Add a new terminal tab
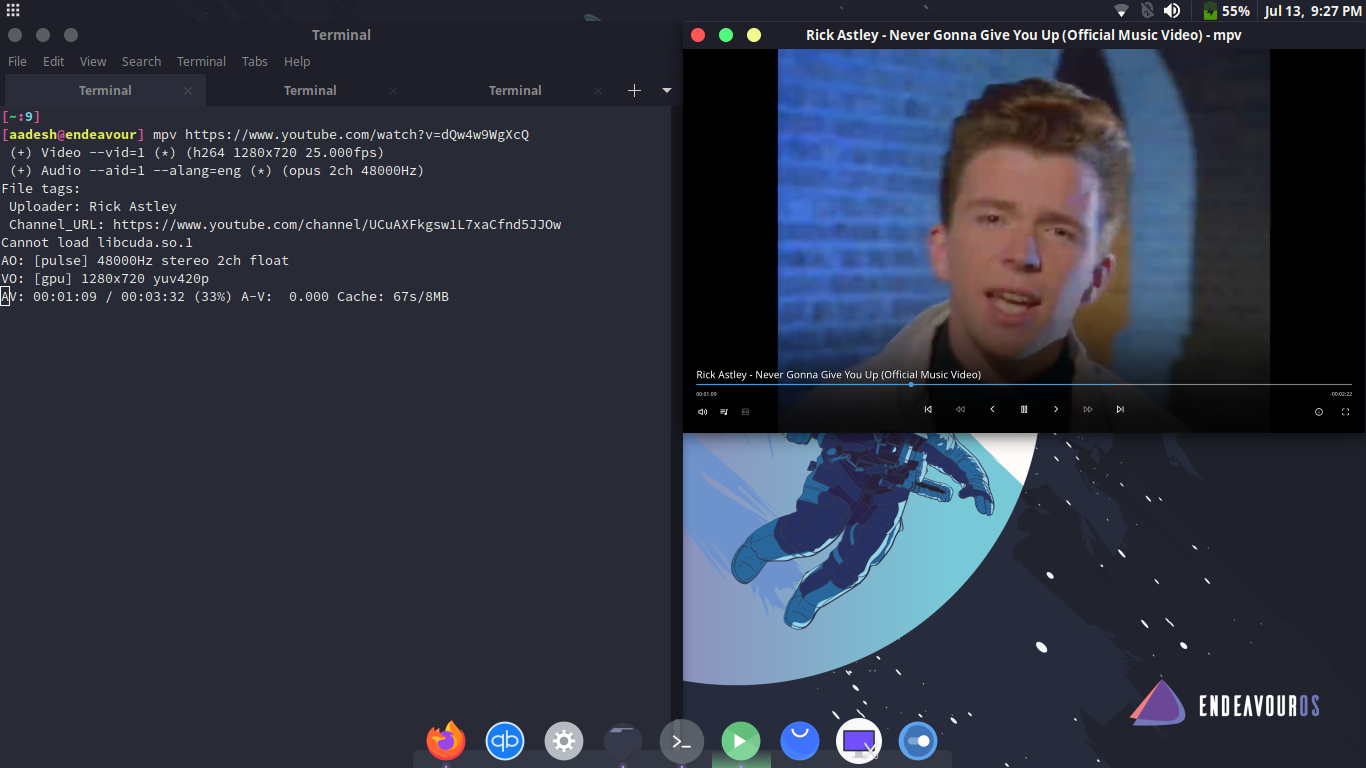The image size is (1366, 768). (x=634, y=90)
